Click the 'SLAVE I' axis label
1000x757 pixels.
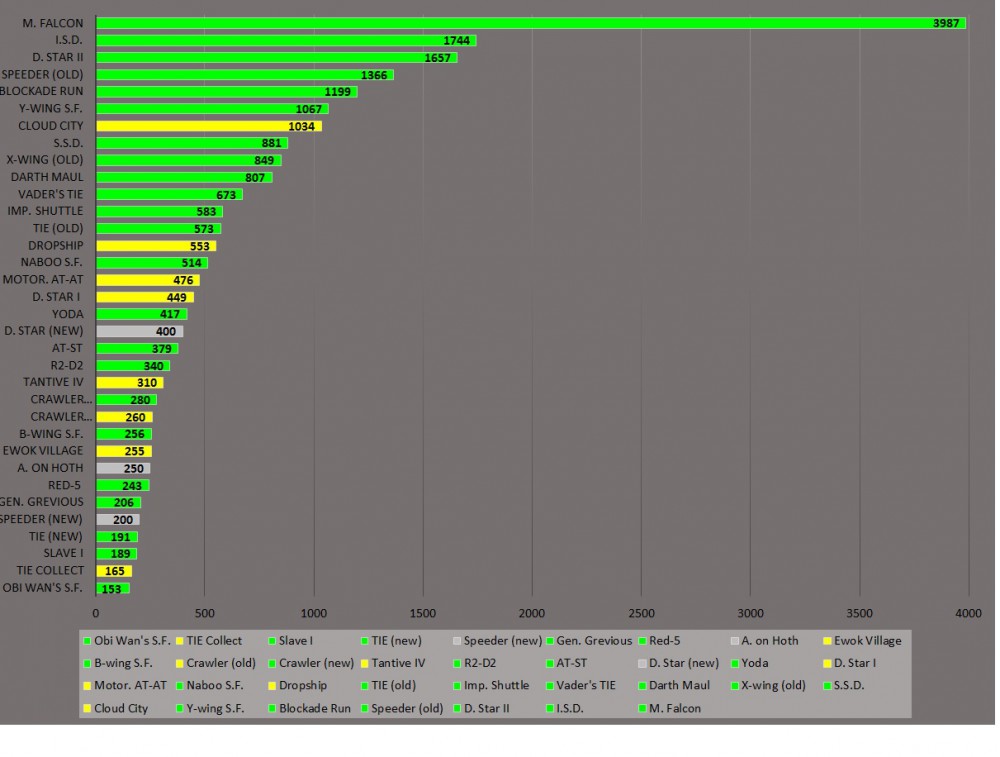(x=63, y=553)
